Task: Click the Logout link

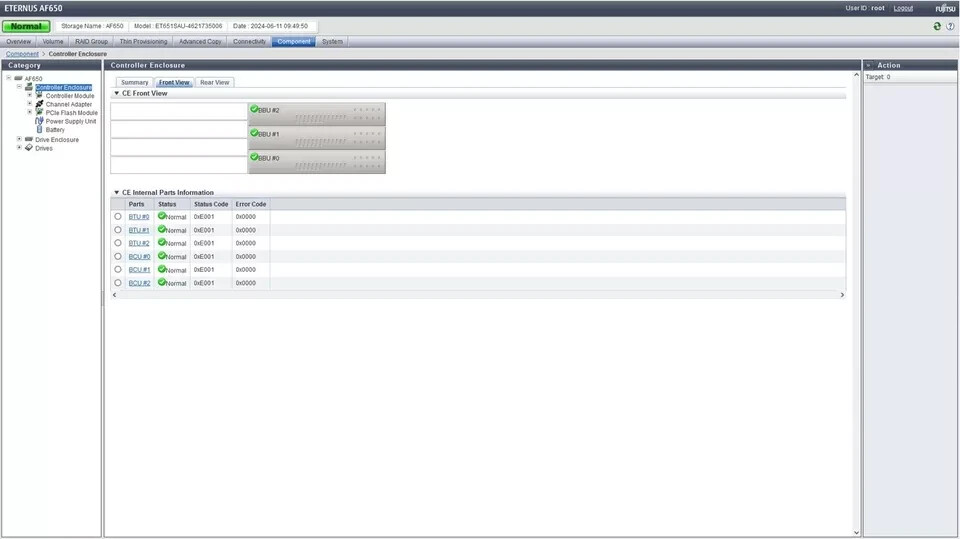Action: (x=903, y=8)
